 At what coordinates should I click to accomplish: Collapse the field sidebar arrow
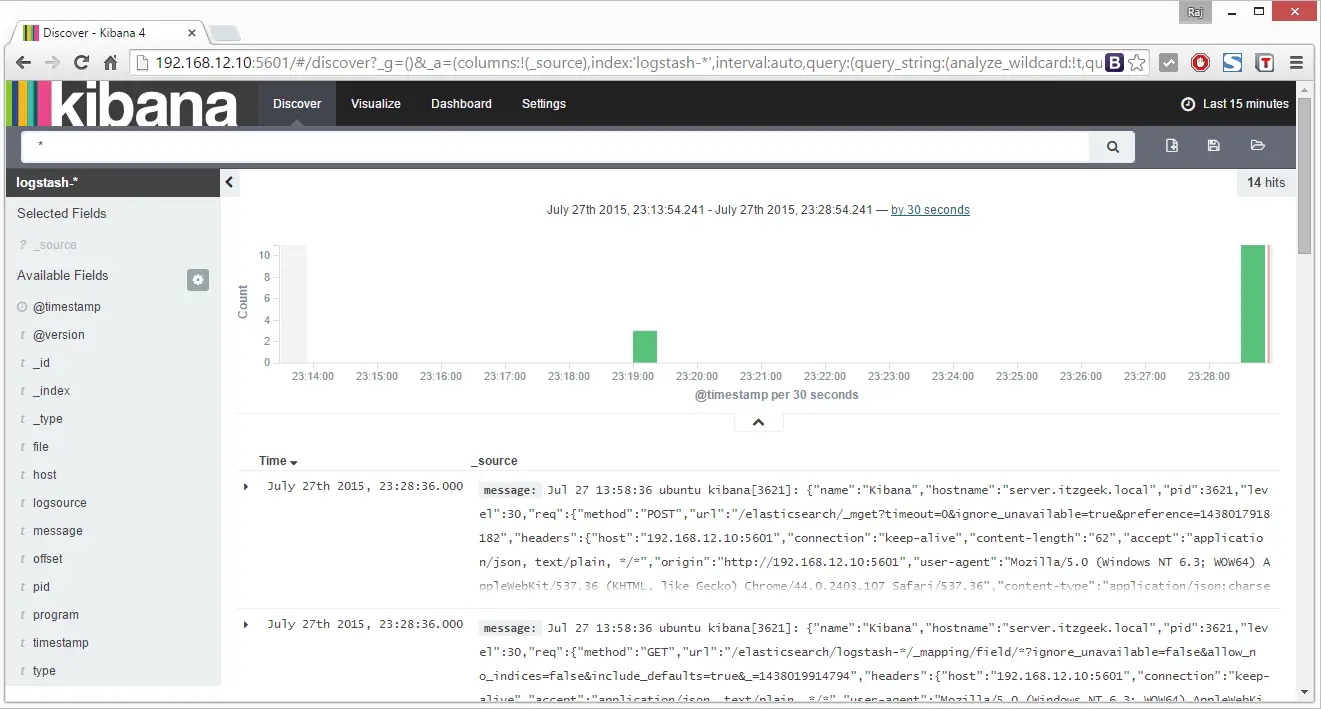click(x=229, y=182)
